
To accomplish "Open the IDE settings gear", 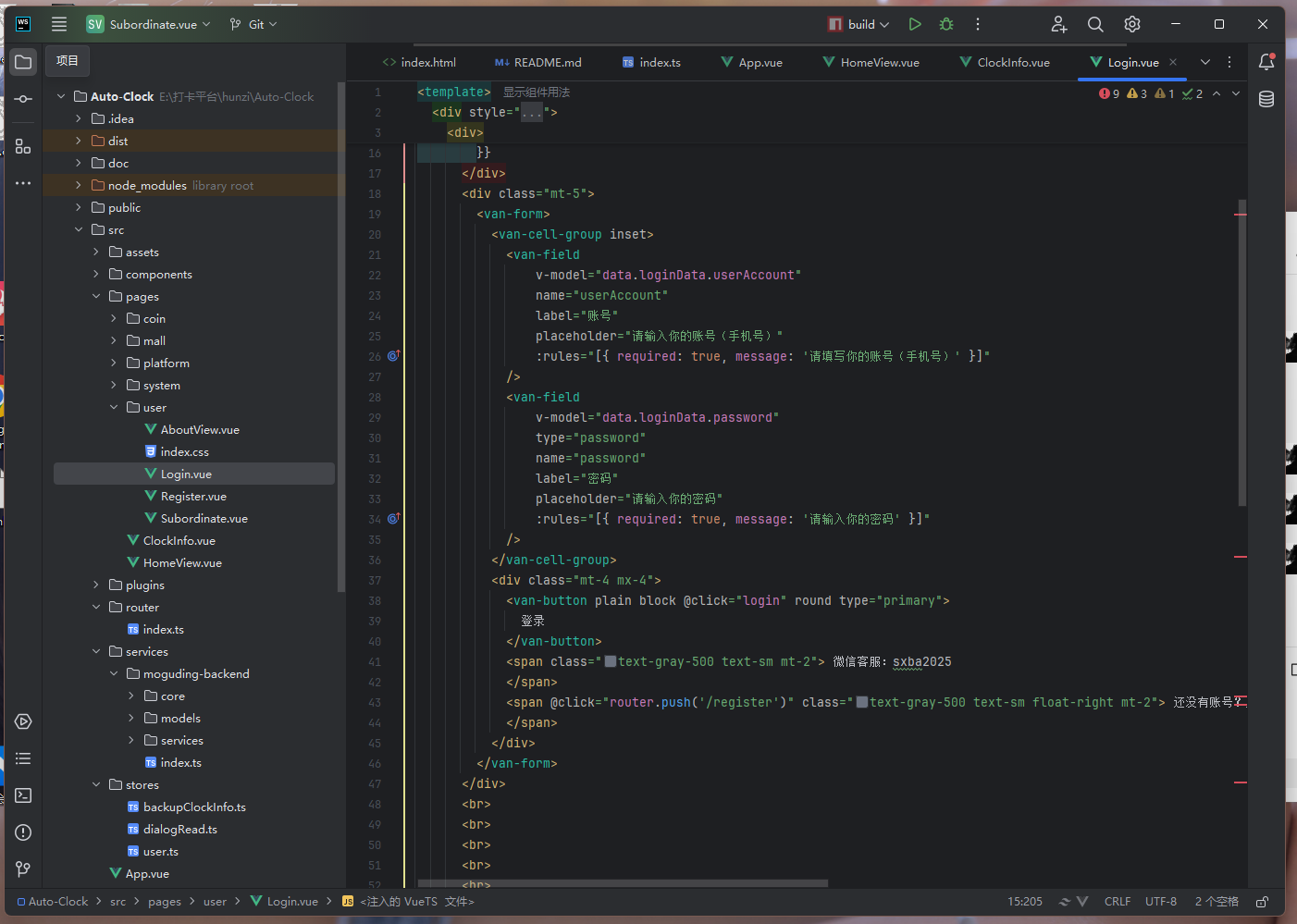I will pos(1132,25).
